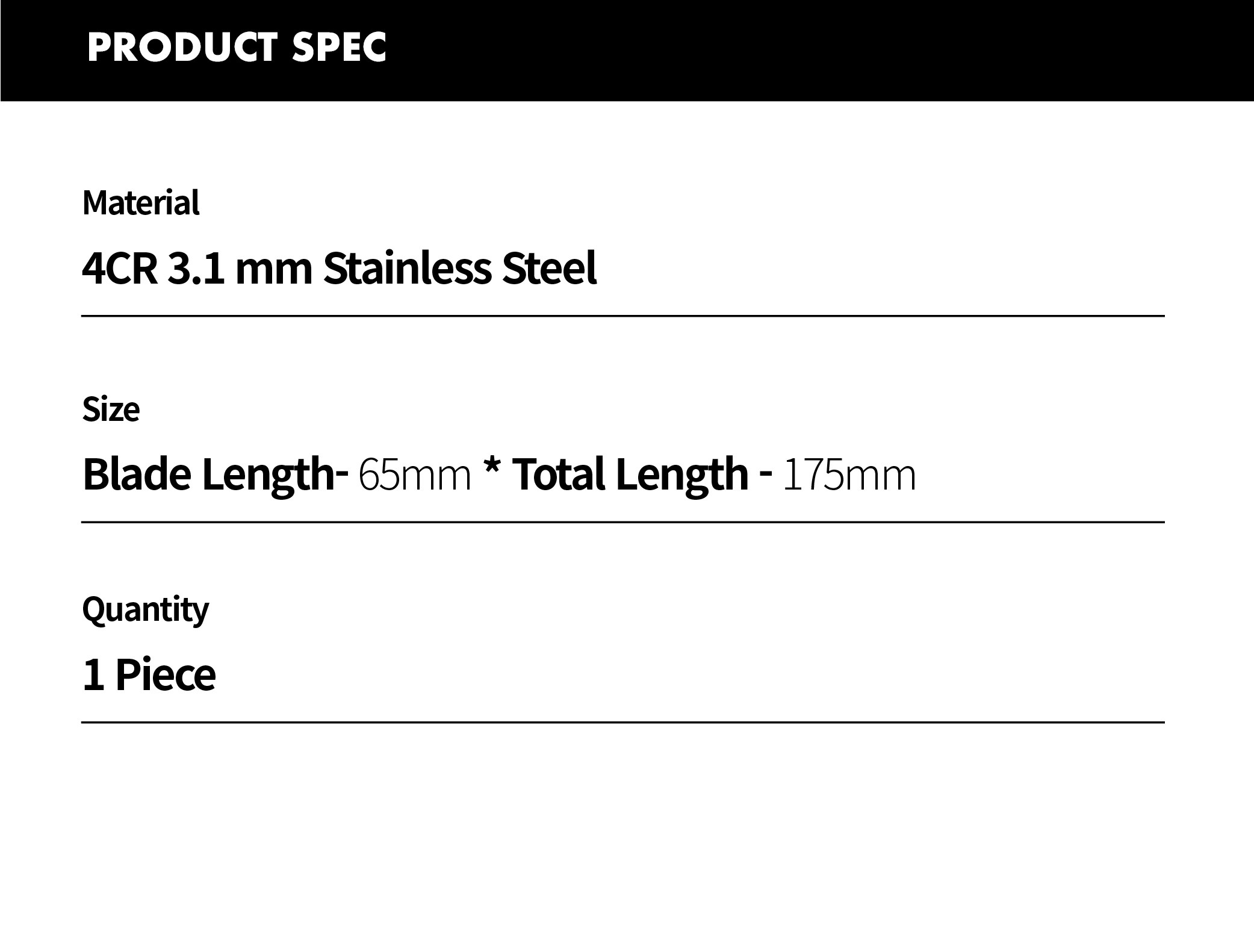Select the Size label
The width and height of the screenshot is (1254, 952).
(111, 410)
